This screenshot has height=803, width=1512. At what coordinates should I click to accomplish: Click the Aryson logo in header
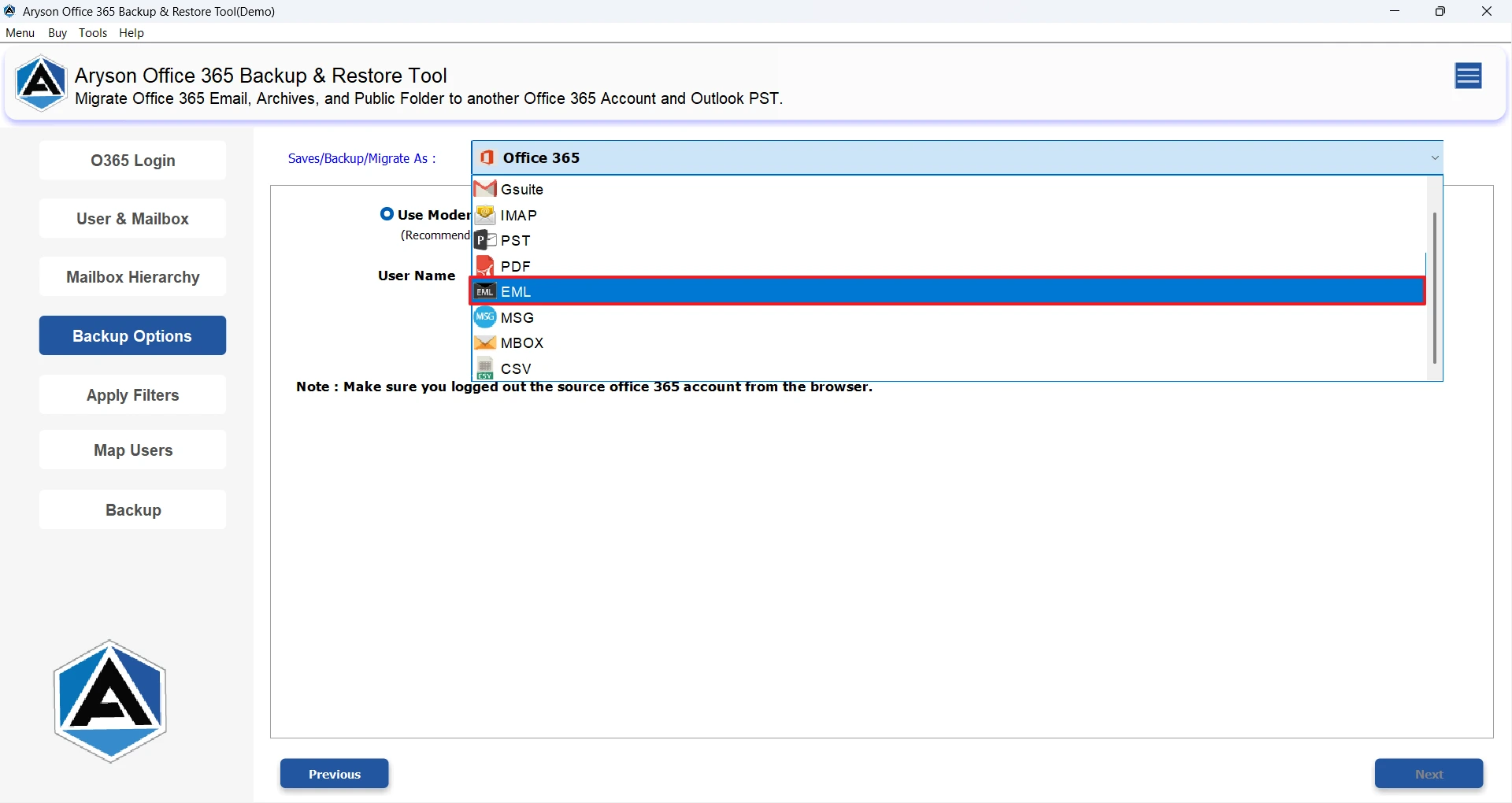[41, 83]
